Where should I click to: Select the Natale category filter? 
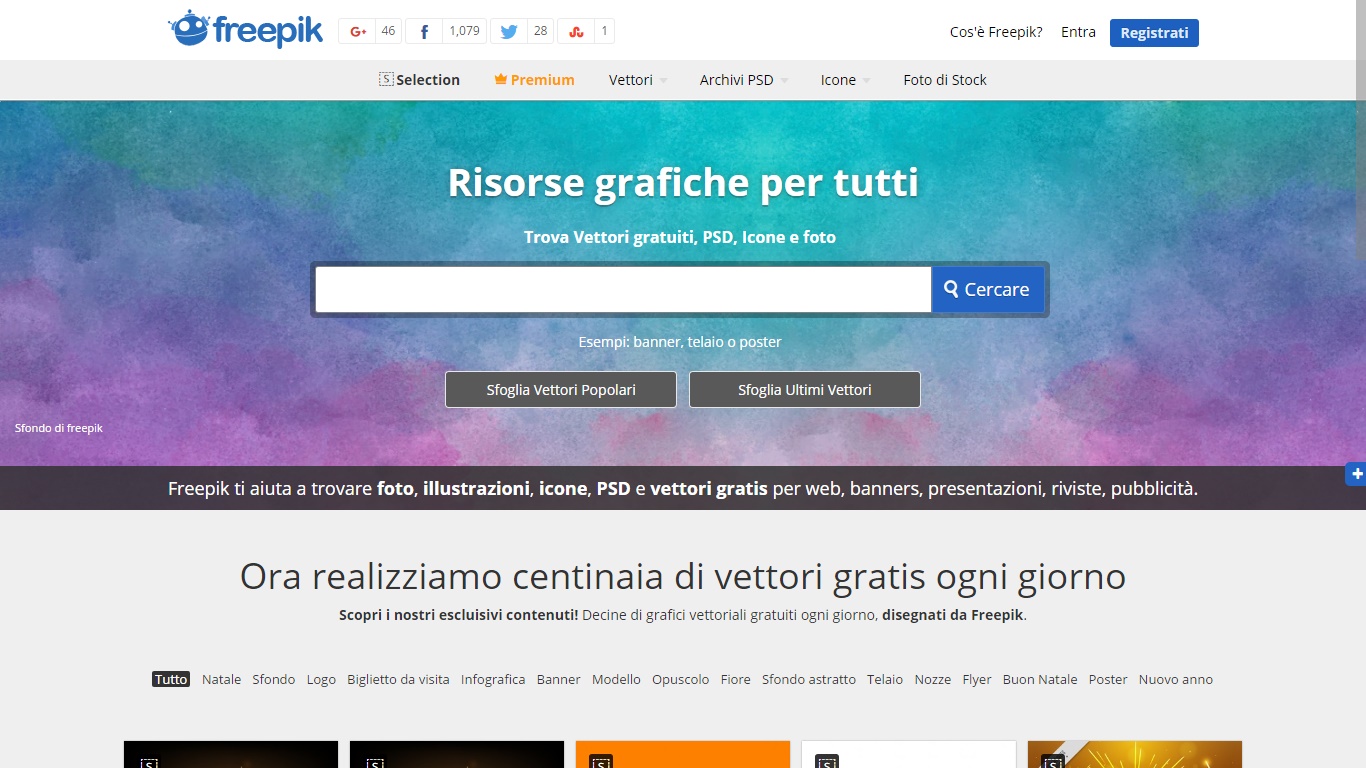click(221, 679)
